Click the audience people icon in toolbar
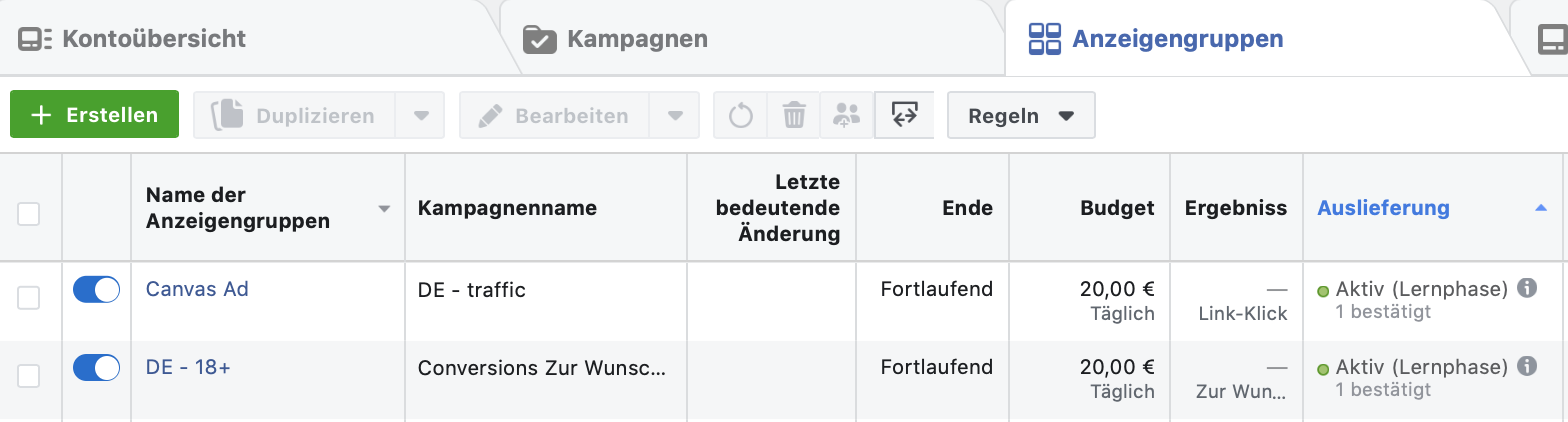1568x422 pixels. coord(847,115)
